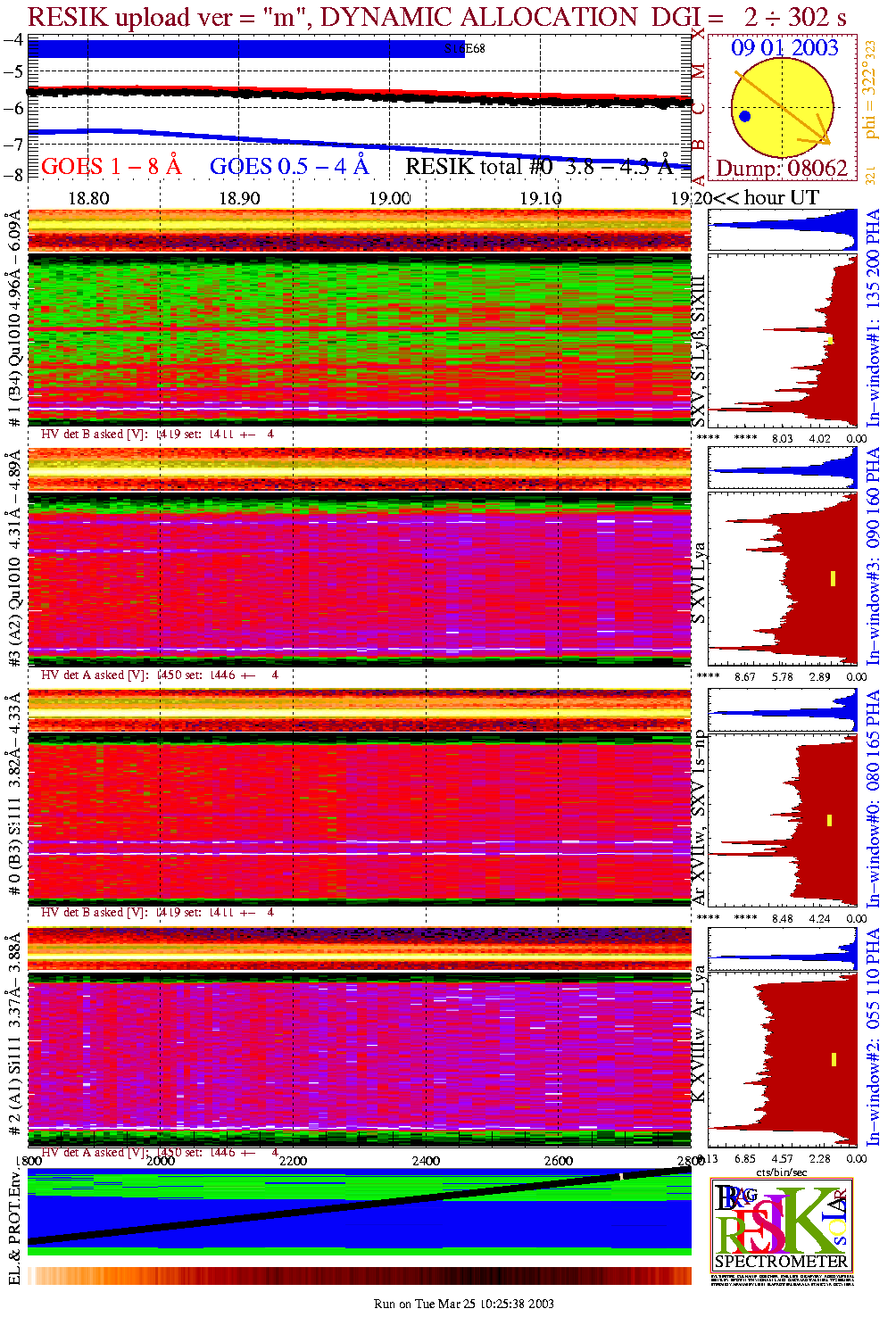Click the 18.80 hour UT axis tick

pos(88,198)
